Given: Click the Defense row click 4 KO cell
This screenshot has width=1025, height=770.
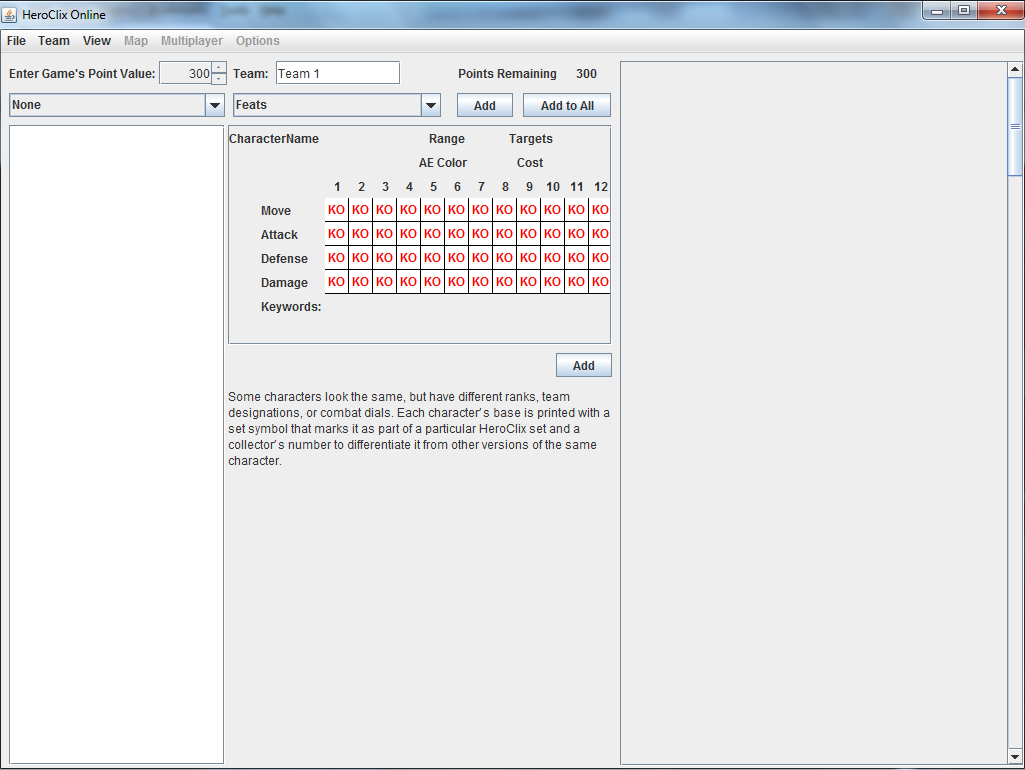Looking at the screenshot, I should tap(408, 258).
